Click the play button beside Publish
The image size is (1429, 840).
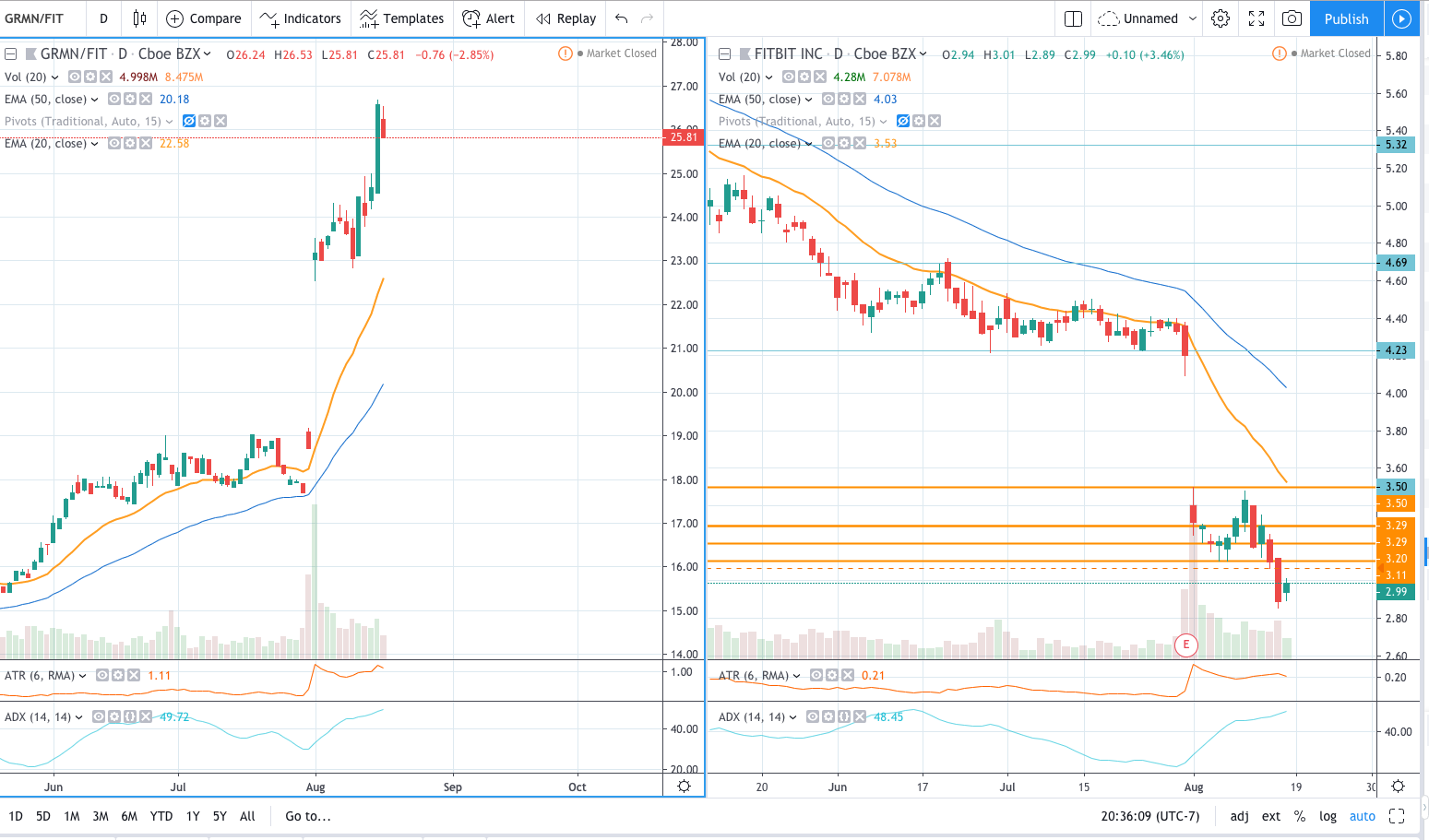pos(1401,18)
